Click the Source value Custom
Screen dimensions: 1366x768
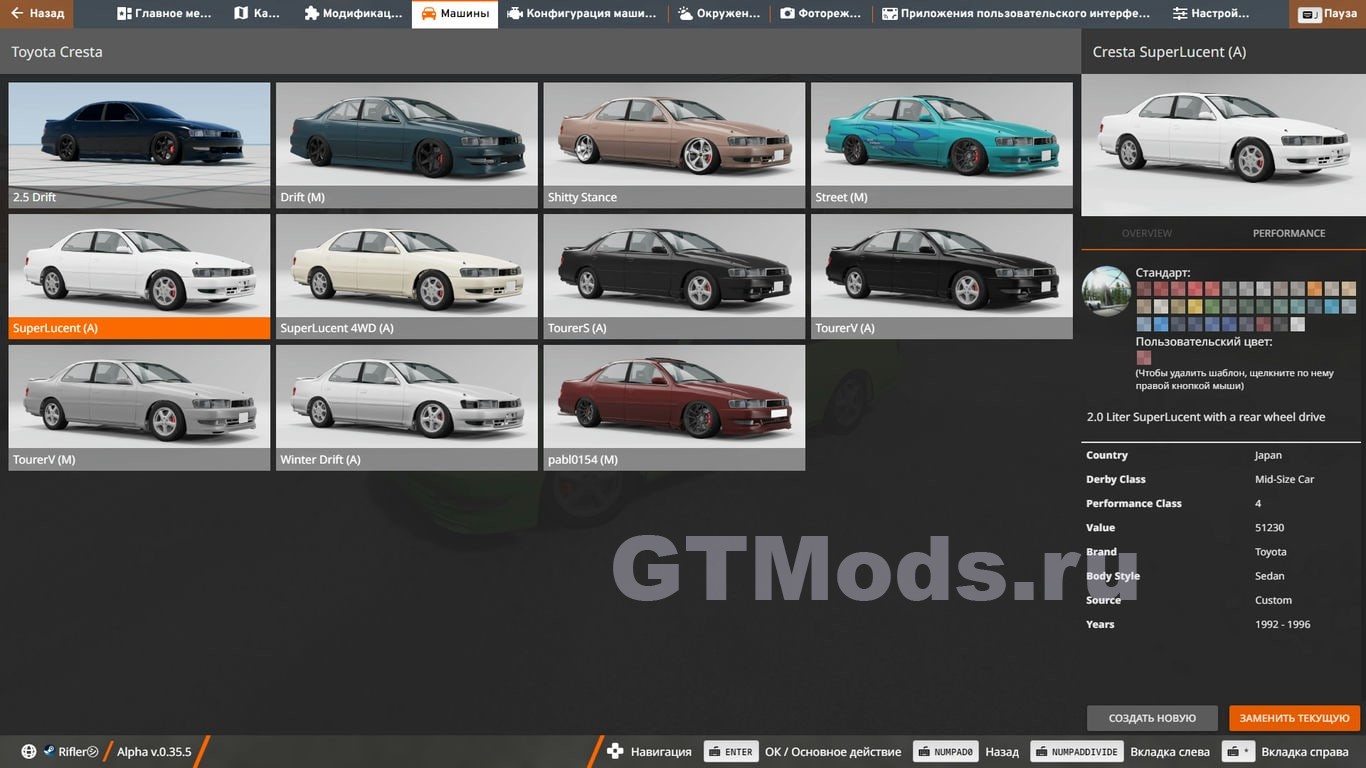coord(1273,600)
